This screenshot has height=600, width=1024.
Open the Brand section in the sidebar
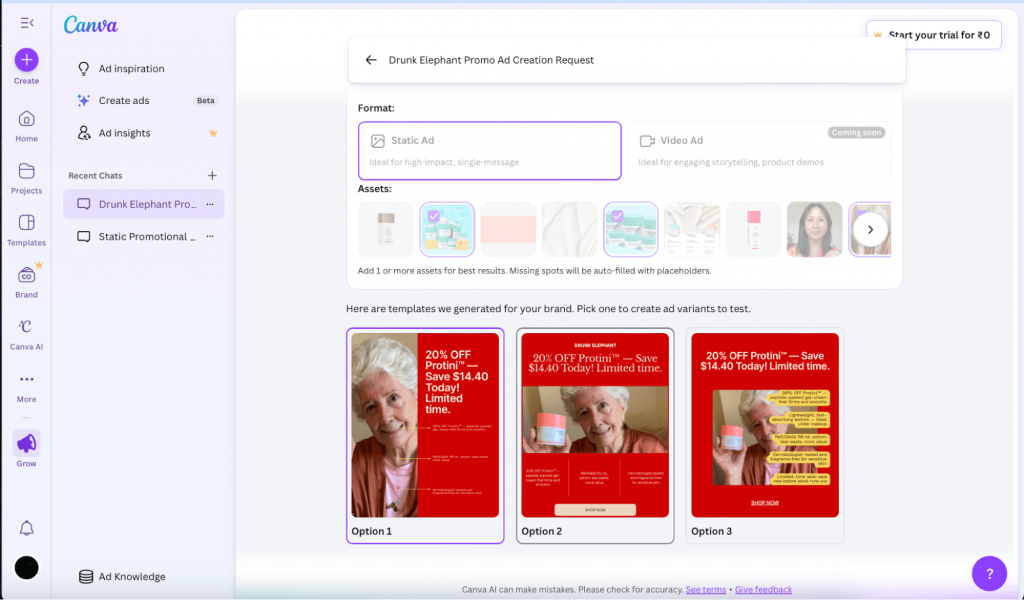tap(25, 277)
